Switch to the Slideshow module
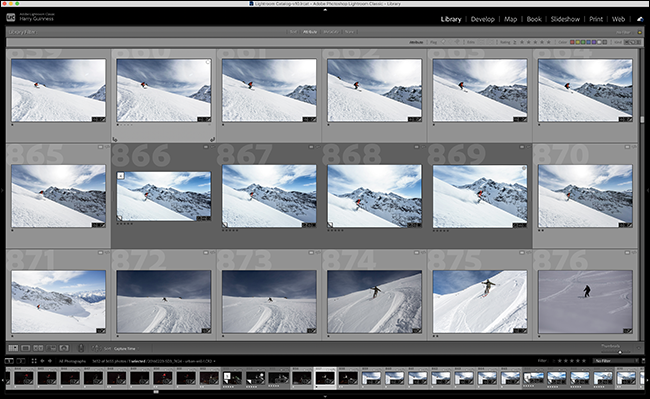The width and height of the screenshot is (650, 399). click(x=565, y=19)
